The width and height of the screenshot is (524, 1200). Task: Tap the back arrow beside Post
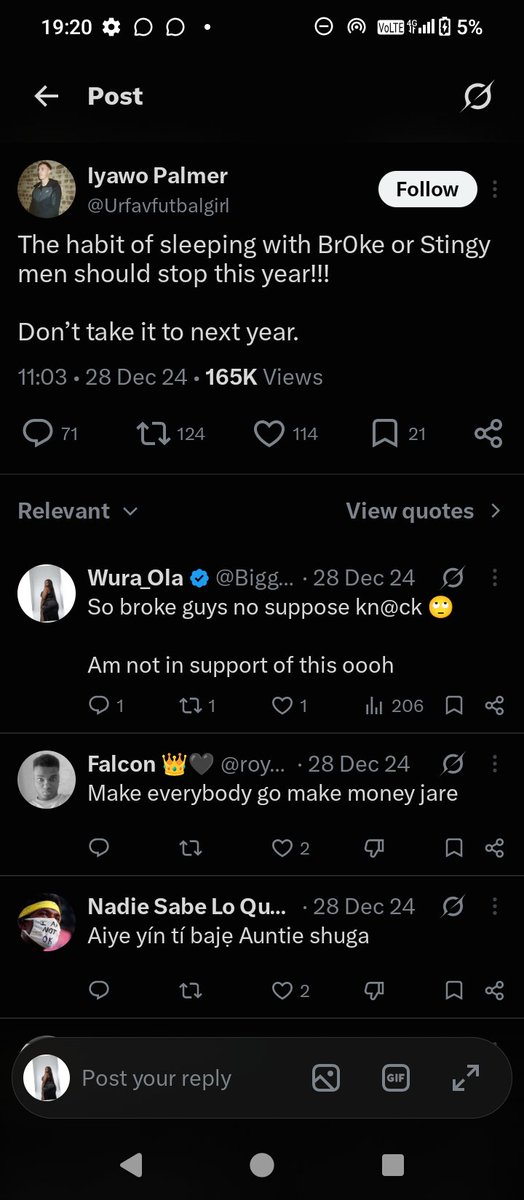46,96
